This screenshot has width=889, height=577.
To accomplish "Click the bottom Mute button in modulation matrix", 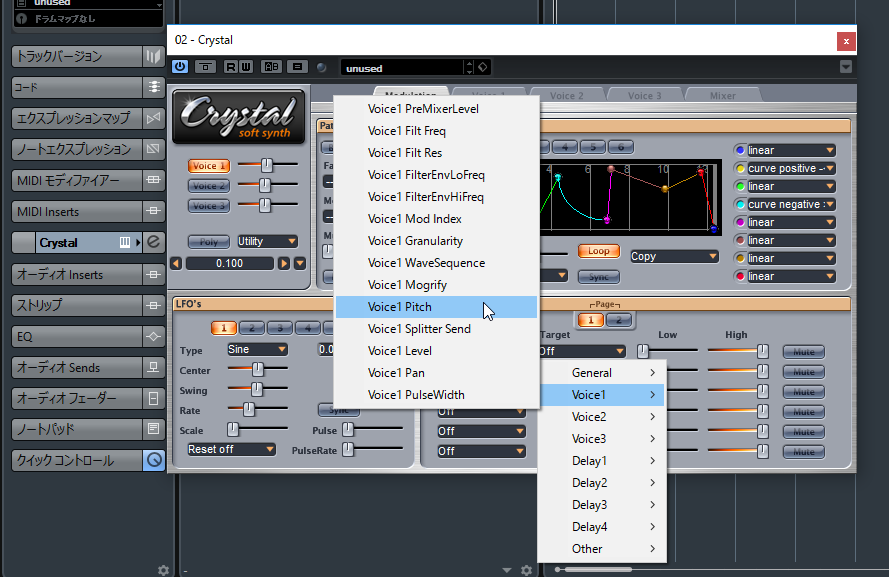I will pos(803,452).
